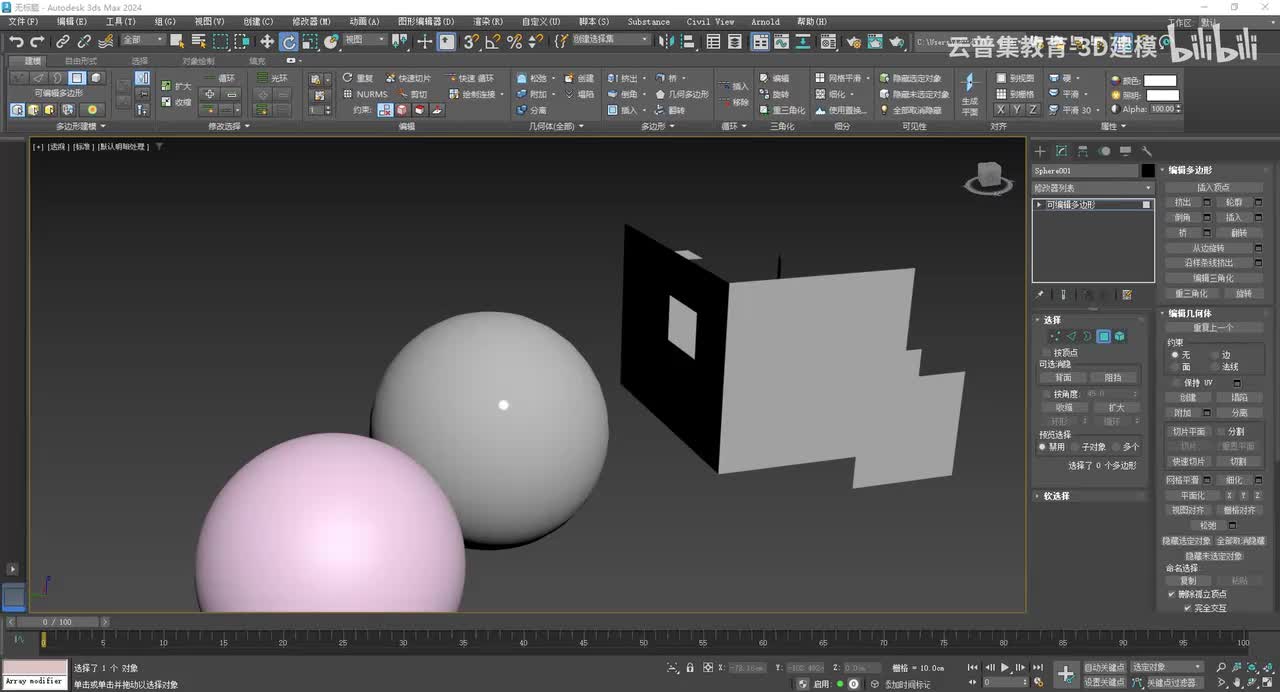Switch to the 自由形式 ribbon tab
Viewport: 1280px width, 692px height.
(x=81, y=61)
